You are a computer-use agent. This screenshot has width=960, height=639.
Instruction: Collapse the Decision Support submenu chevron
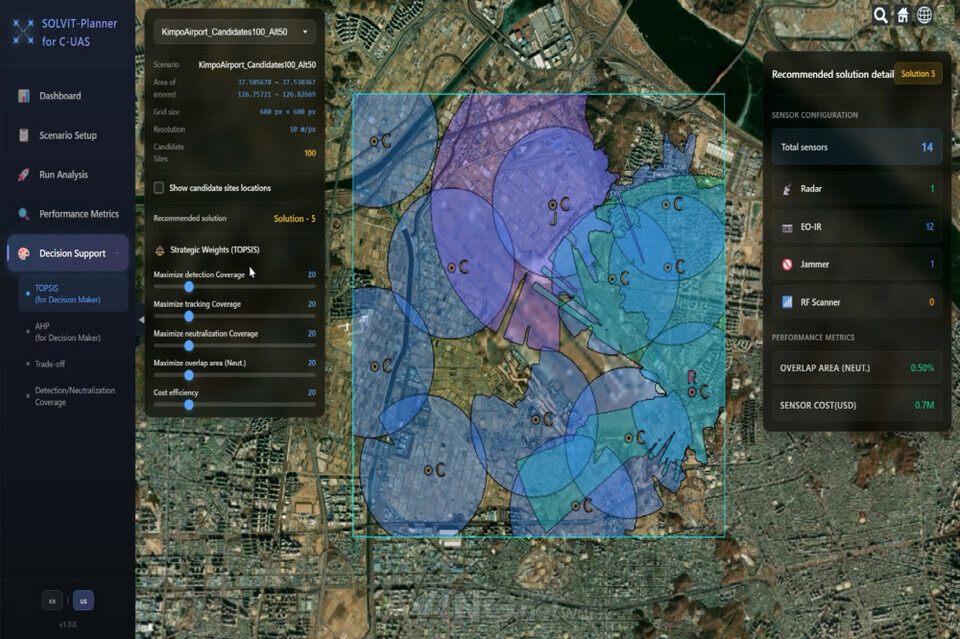118,253
